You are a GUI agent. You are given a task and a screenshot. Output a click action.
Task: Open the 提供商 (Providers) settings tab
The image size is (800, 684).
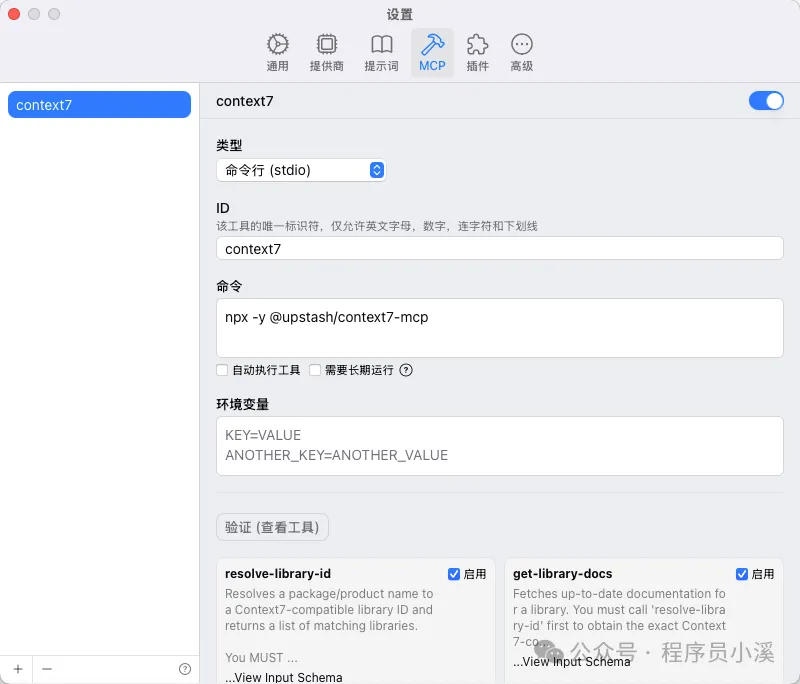click(x=327, y=53)
